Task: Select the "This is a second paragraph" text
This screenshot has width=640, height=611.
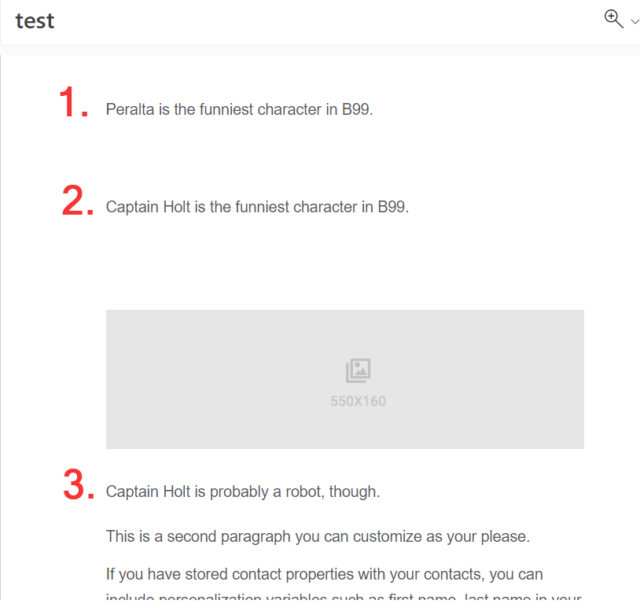Action: (x=317, y=537)
